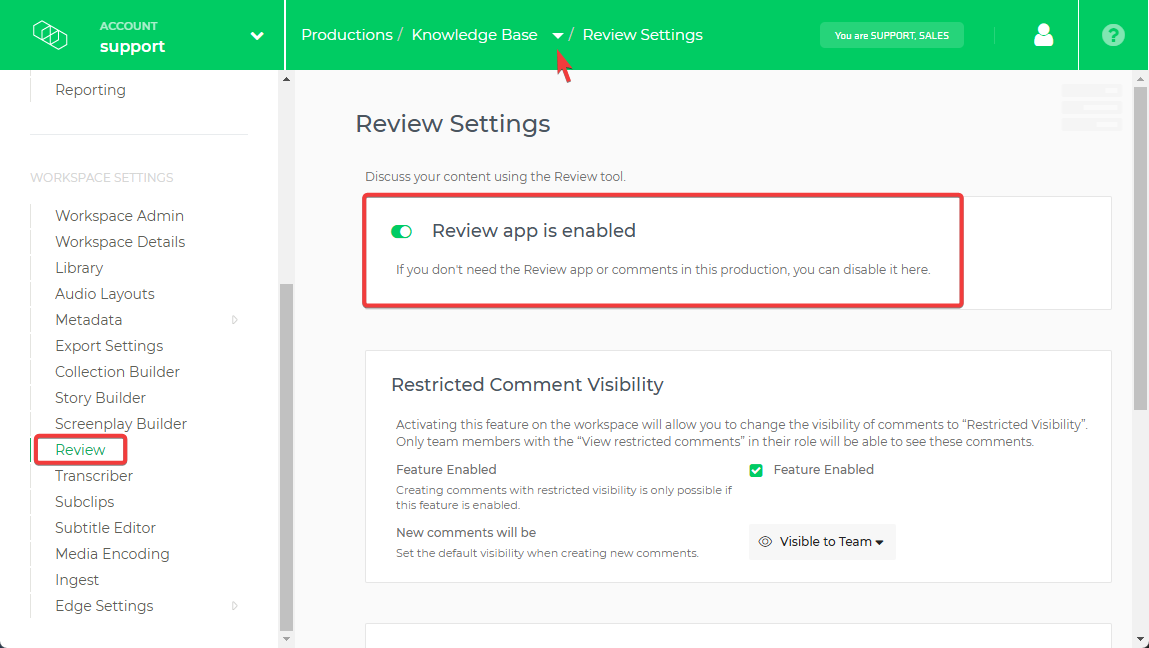Open Screenplay Builder settings
This screenshot has height=648, width=1149.
(x=121, y=424)
